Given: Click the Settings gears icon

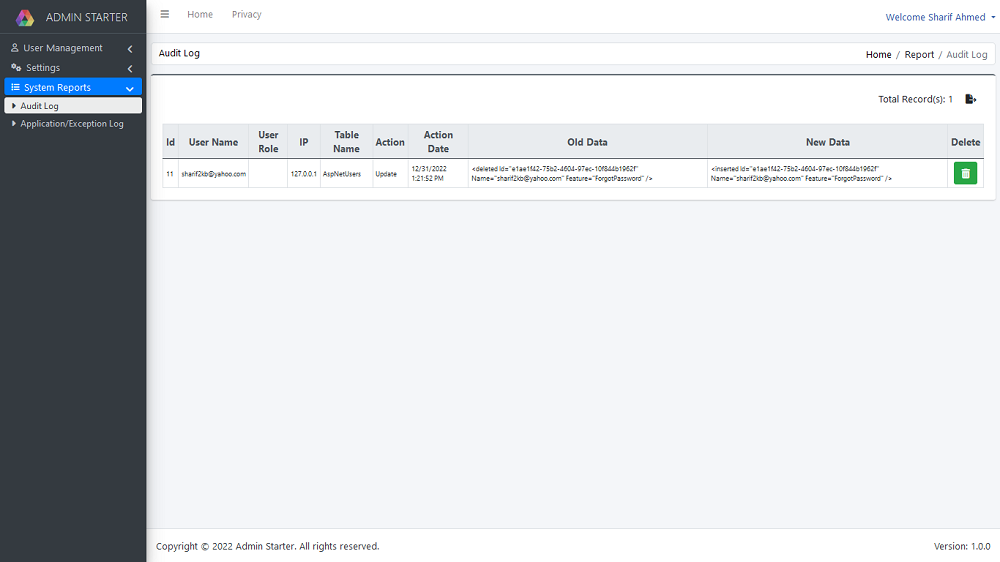Looking at the screenshot, I should pyautogui.click(x=16, y=68).
